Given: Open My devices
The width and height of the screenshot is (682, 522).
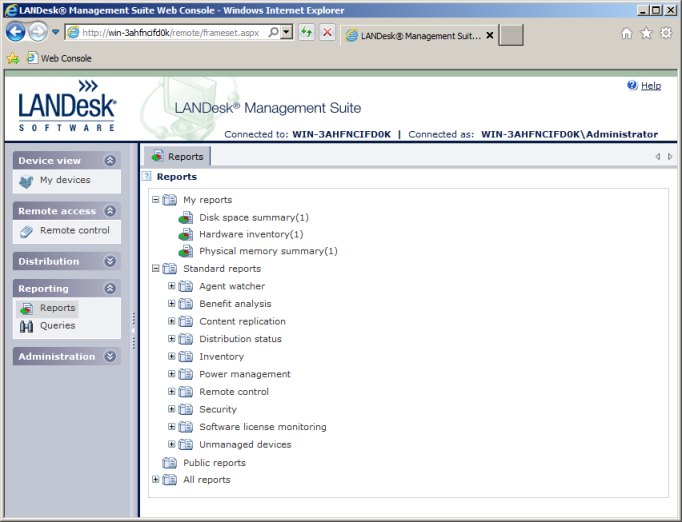Looking at the screenshot, I should (x=65, y=180).
